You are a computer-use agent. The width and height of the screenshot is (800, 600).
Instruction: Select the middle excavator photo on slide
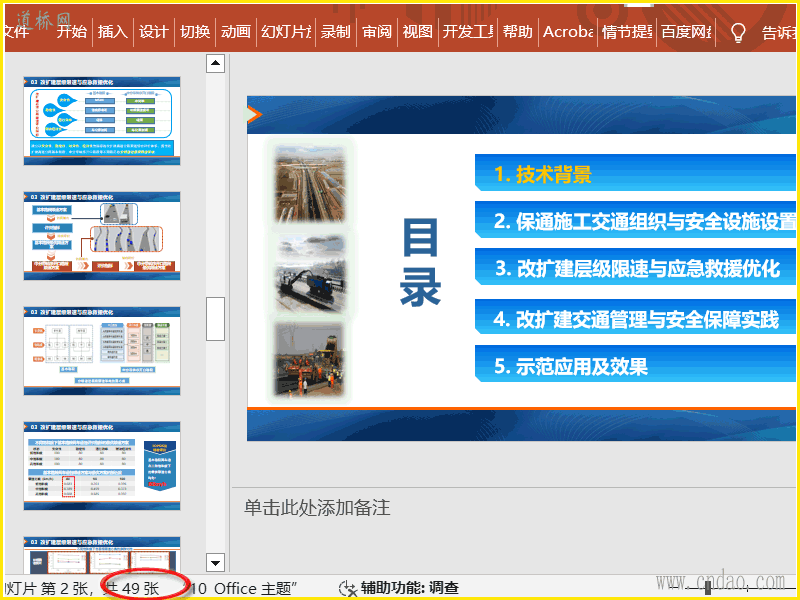[310, 273]
